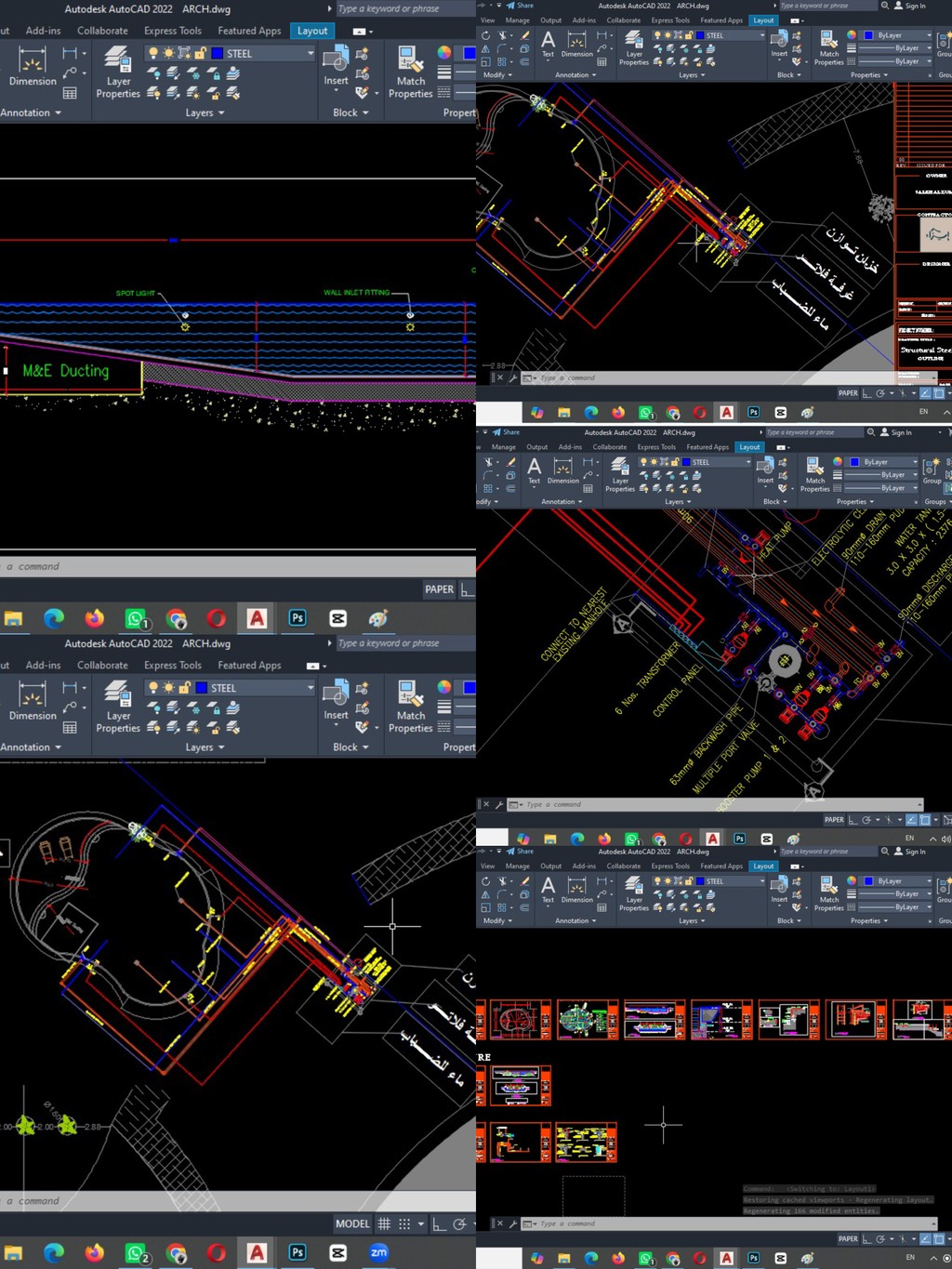Viewport: 952px width, 1269px height.
Task: Open Express Tools tab in M&E Ducting window
Action: (x=173, y=31)
